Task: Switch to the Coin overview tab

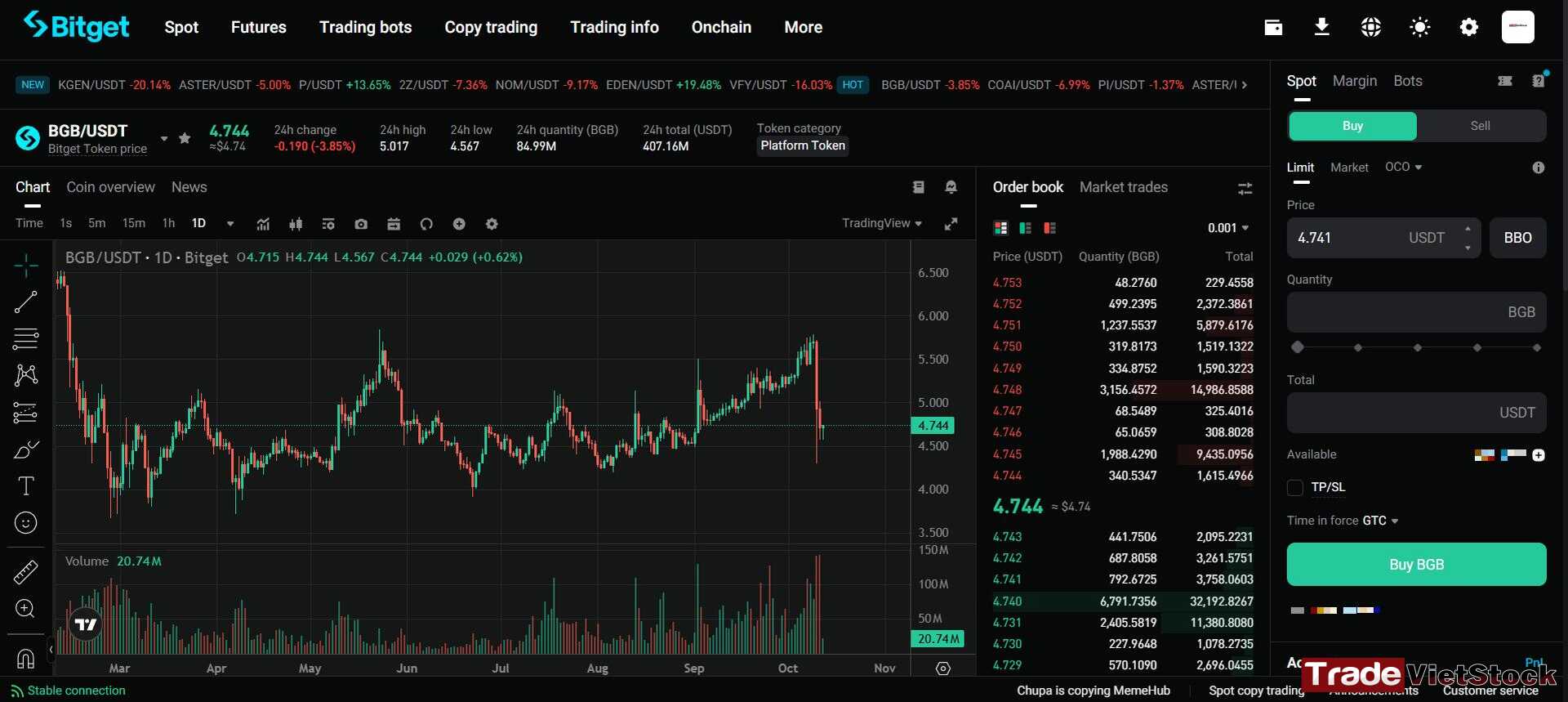Action: click(110, 187)
